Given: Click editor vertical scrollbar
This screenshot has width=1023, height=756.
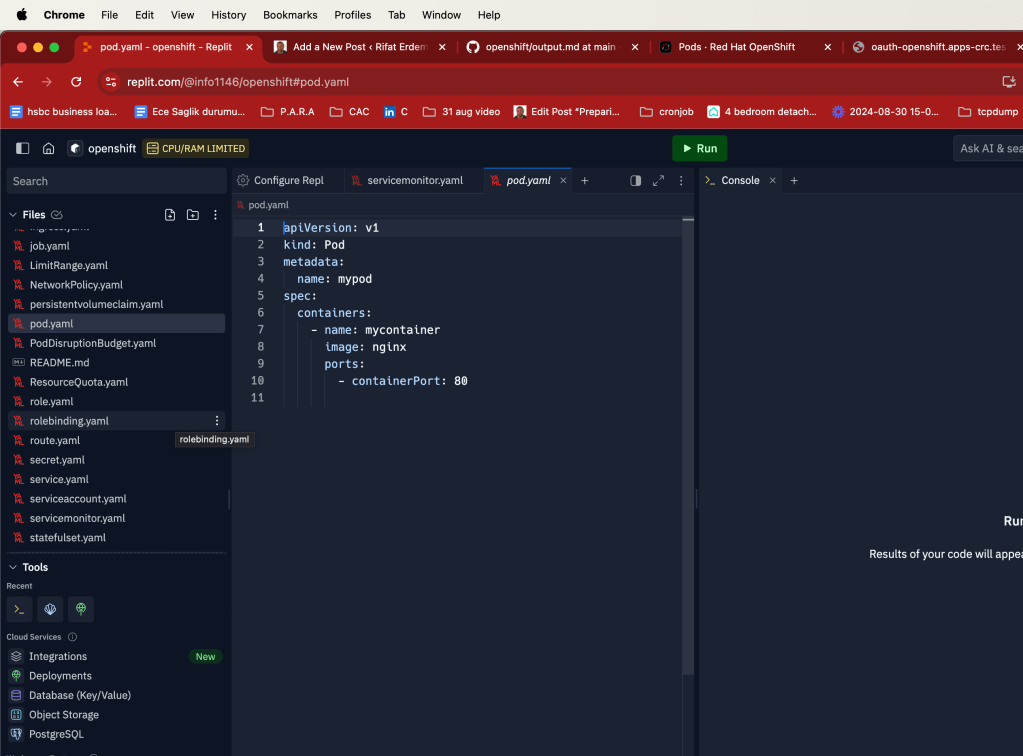Looking at the screenshot, I should click(x=688, y=444).
